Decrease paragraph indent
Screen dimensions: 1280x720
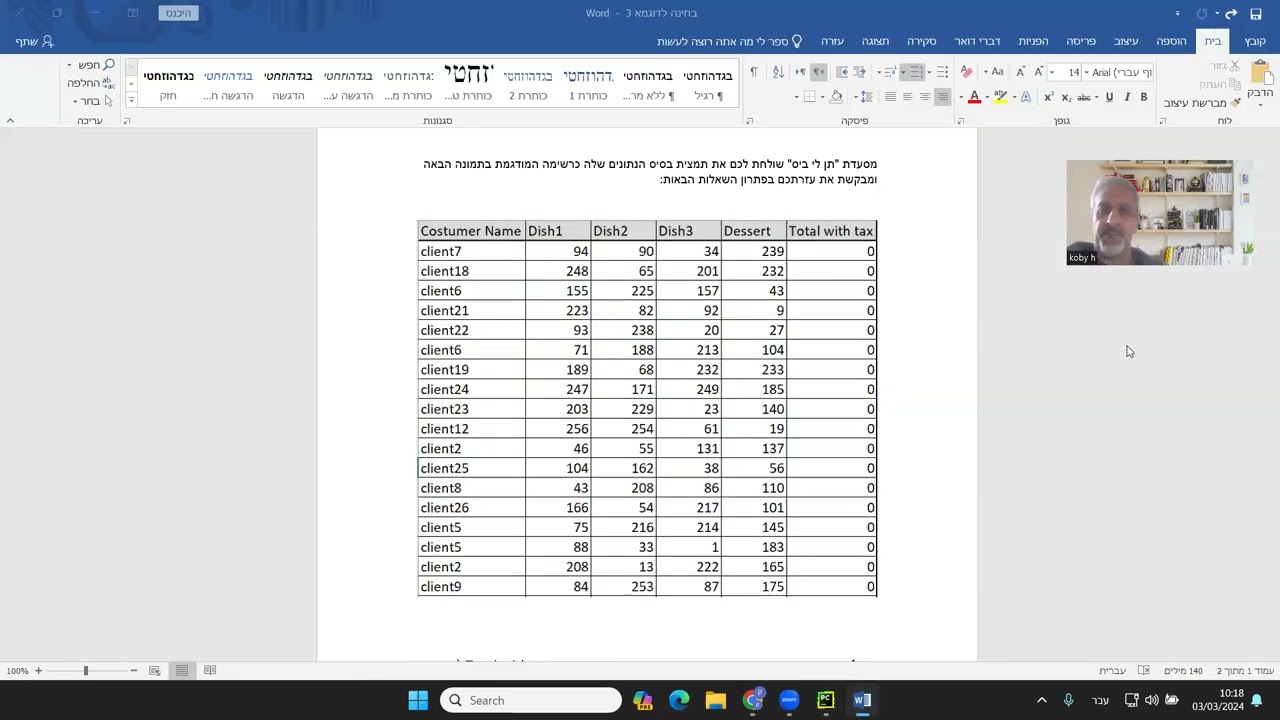pyautogui.click(x=860, y=72)
